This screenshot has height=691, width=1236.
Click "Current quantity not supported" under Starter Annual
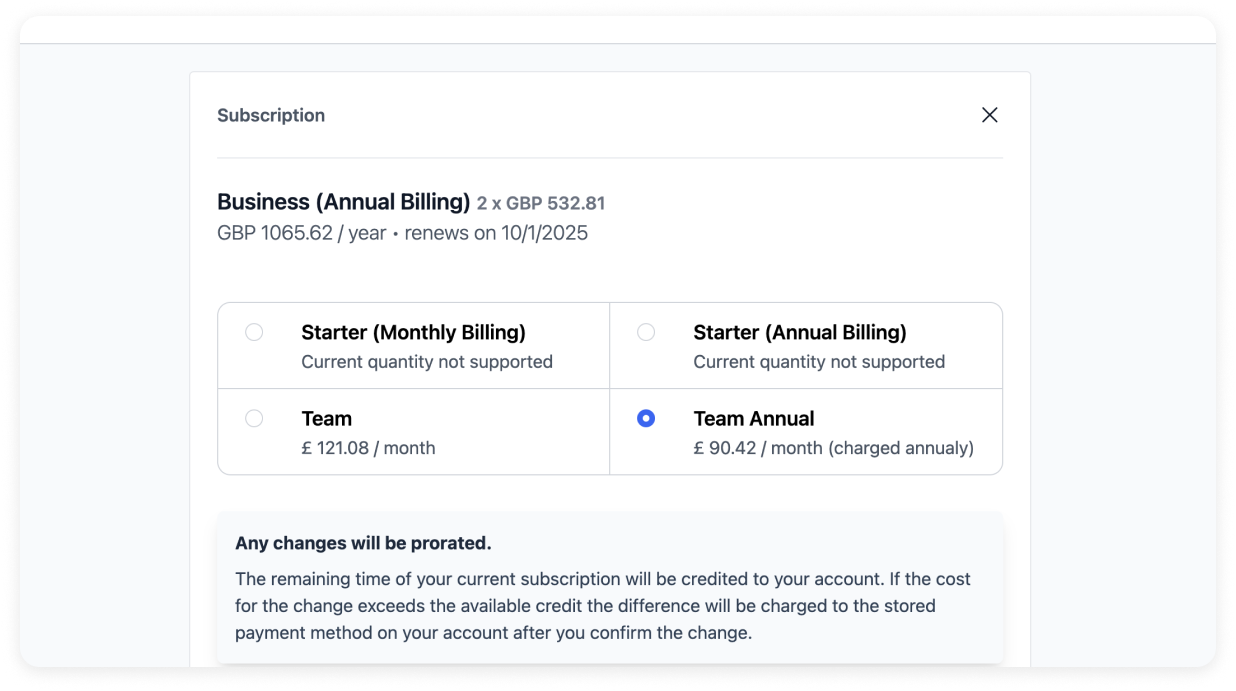point(819,362)
